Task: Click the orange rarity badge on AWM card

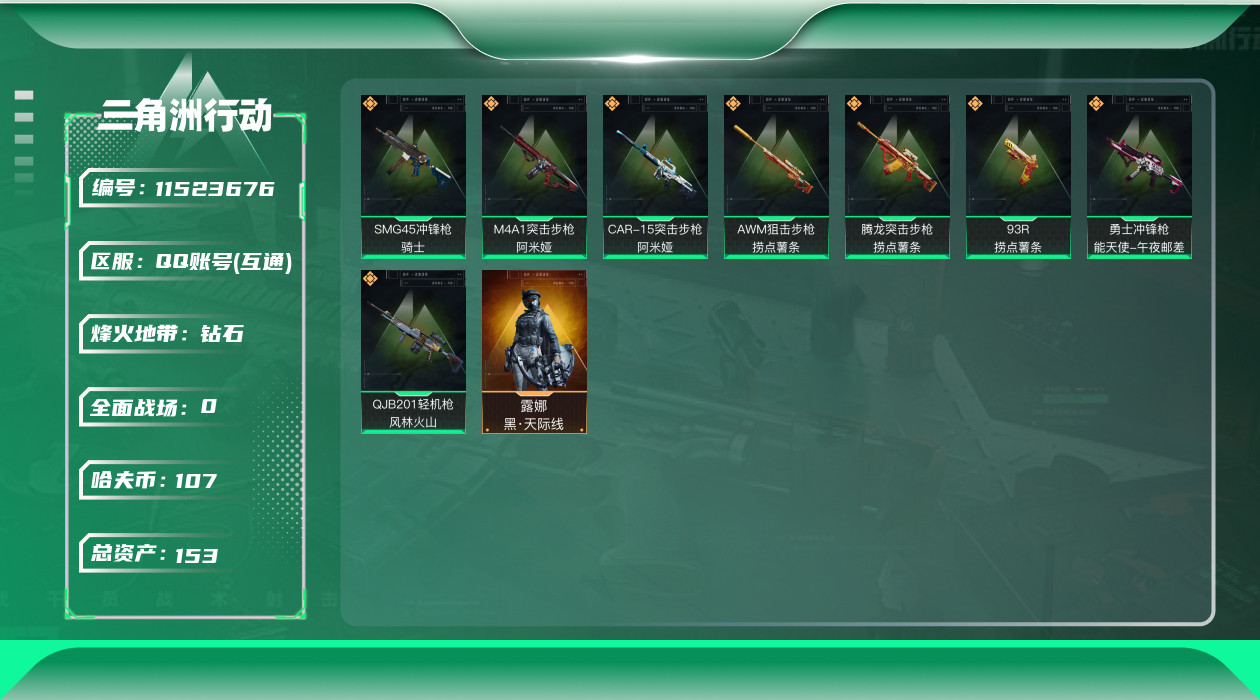Action: point(733,103)
